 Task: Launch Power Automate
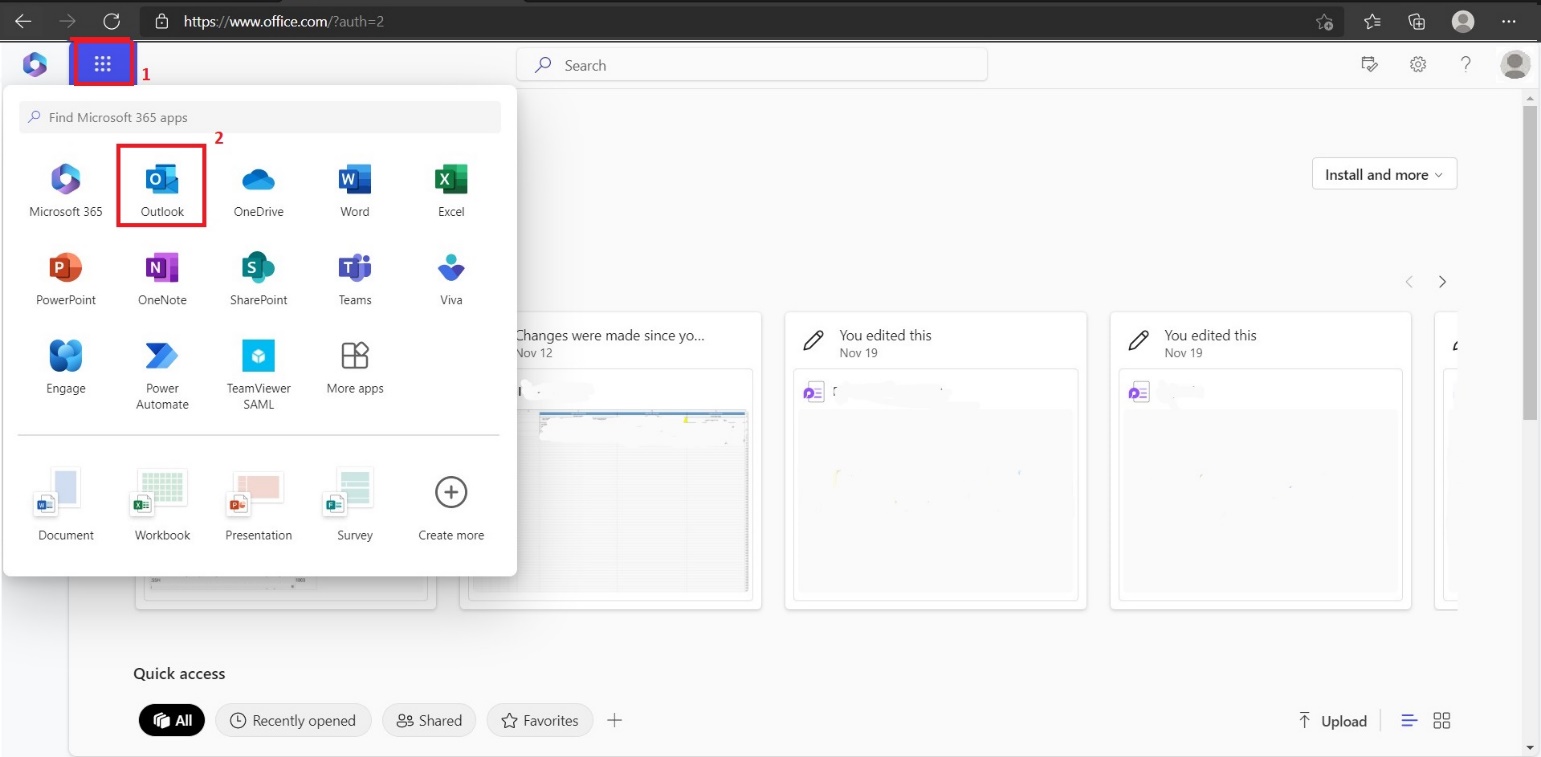pyautogui.click(x=162, y=375)
